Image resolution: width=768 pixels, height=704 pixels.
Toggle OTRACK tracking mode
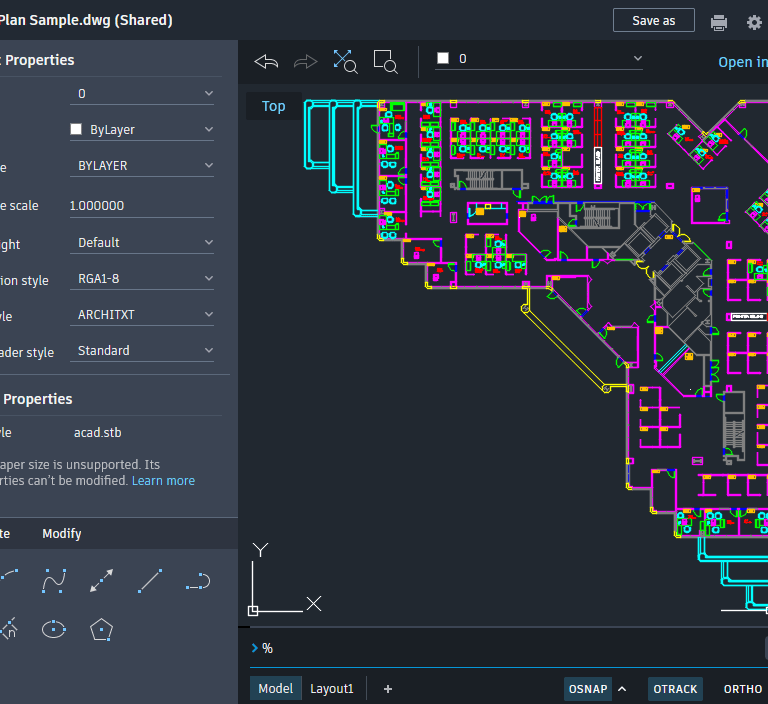(675, 689)
